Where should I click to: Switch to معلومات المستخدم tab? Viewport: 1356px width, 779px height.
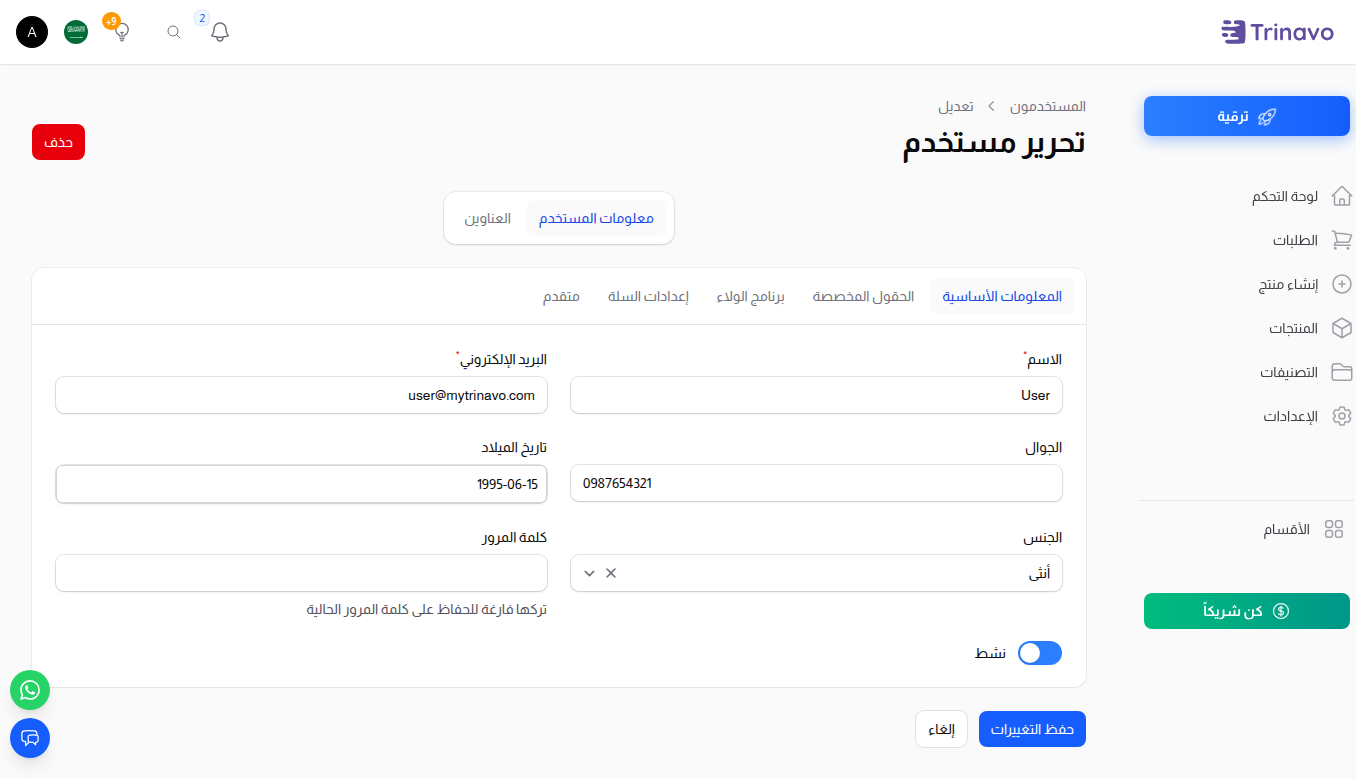(596, 218)
